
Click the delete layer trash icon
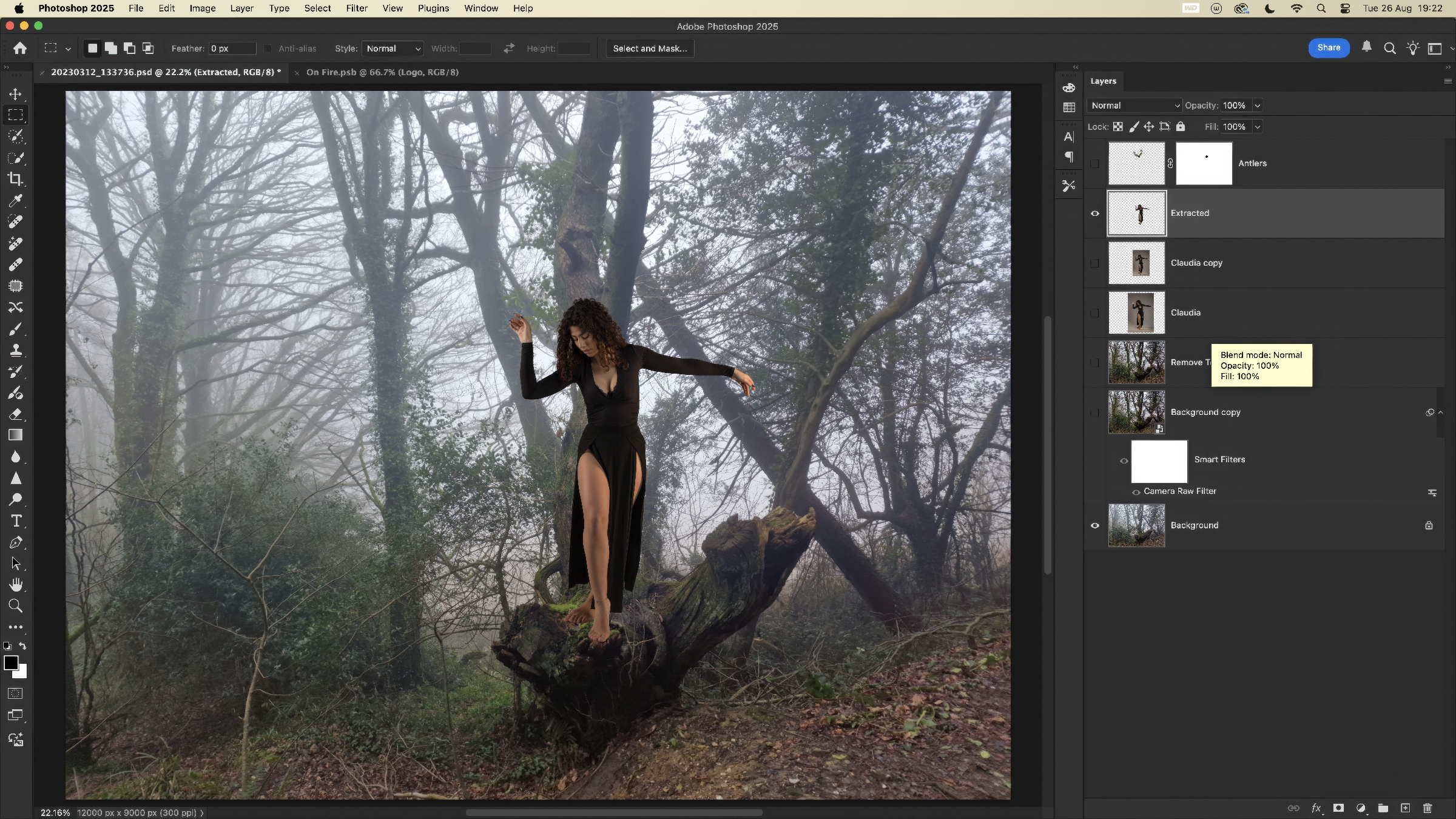1427,808
